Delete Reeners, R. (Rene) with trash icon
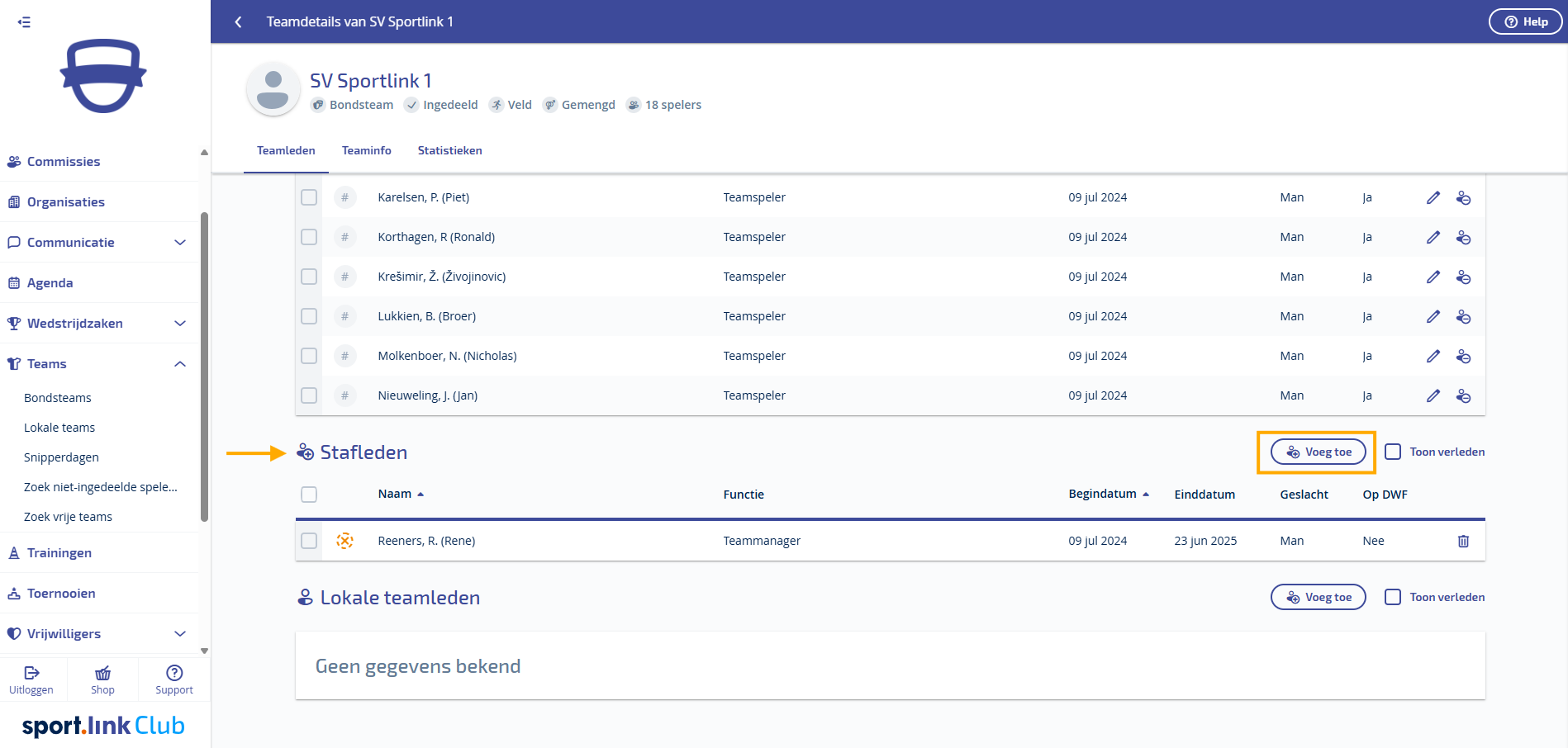Image resolution: width=1568 pixels, height=748 pixels. tap(1463, 541)
